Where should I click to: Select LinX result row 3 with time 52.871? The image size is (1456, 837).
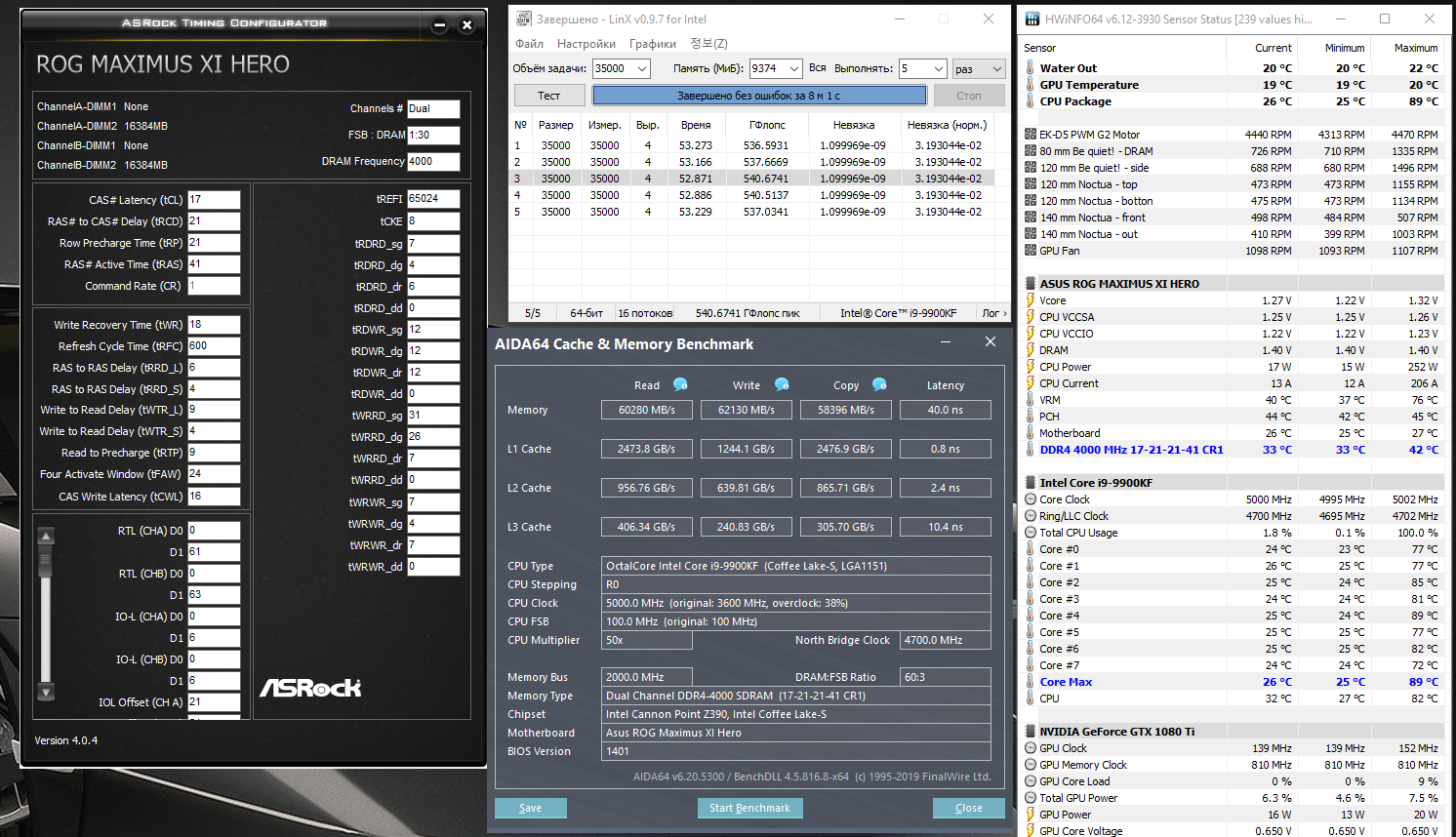(x=752, y=179)
